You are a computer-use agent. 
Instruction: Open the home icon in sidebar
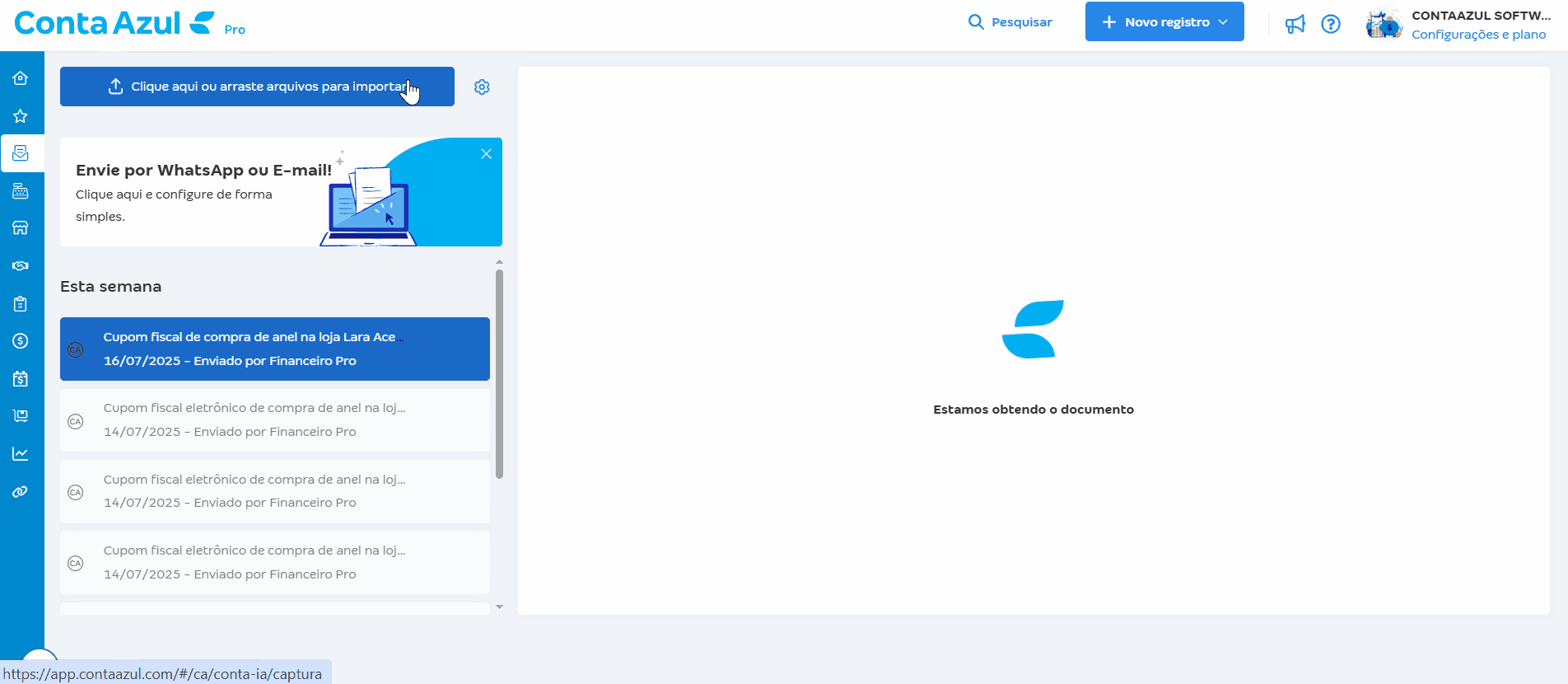21,78
